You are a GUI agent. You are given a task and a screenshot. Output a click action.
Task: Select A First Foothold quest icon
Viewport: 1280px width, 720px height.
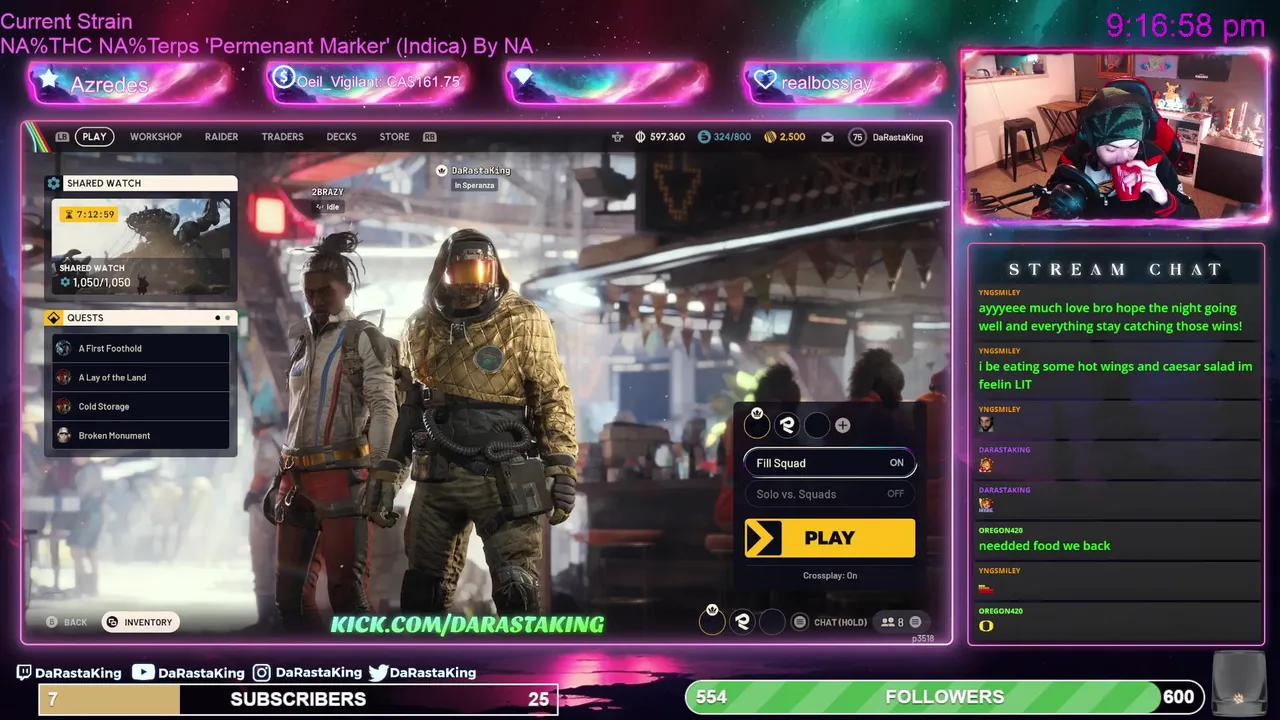(64, 348)
